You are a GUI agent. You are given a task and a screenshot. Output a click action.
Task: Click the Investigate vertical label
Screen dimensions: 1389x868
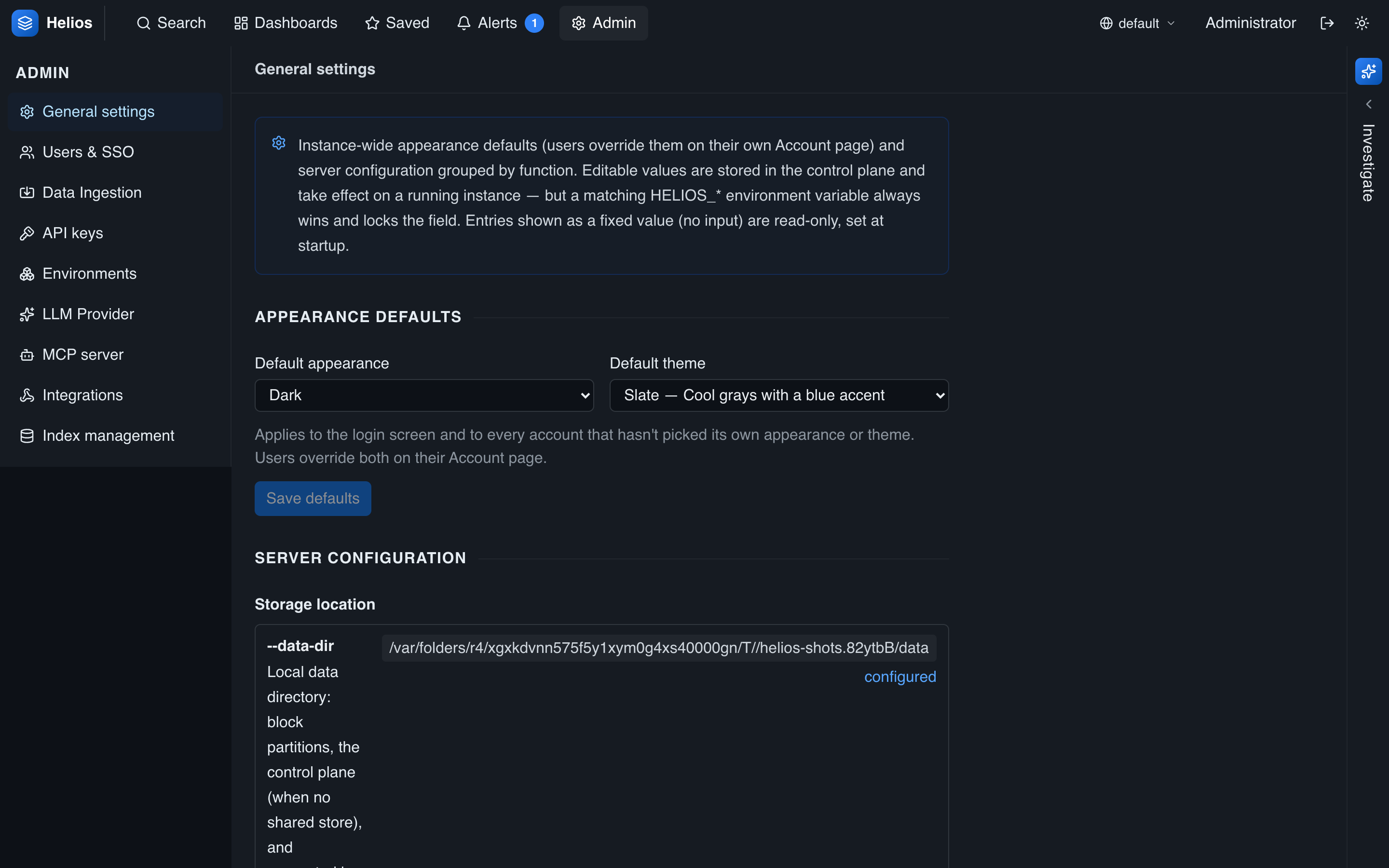(x=1368, y=163)
